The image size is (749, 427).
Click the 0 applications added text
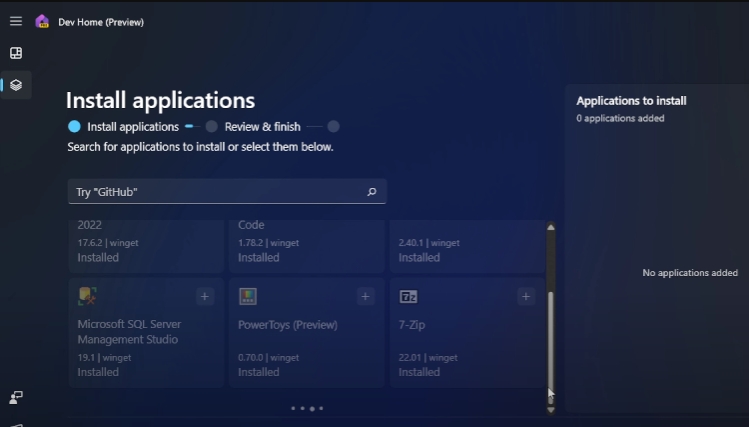(620, 118)
